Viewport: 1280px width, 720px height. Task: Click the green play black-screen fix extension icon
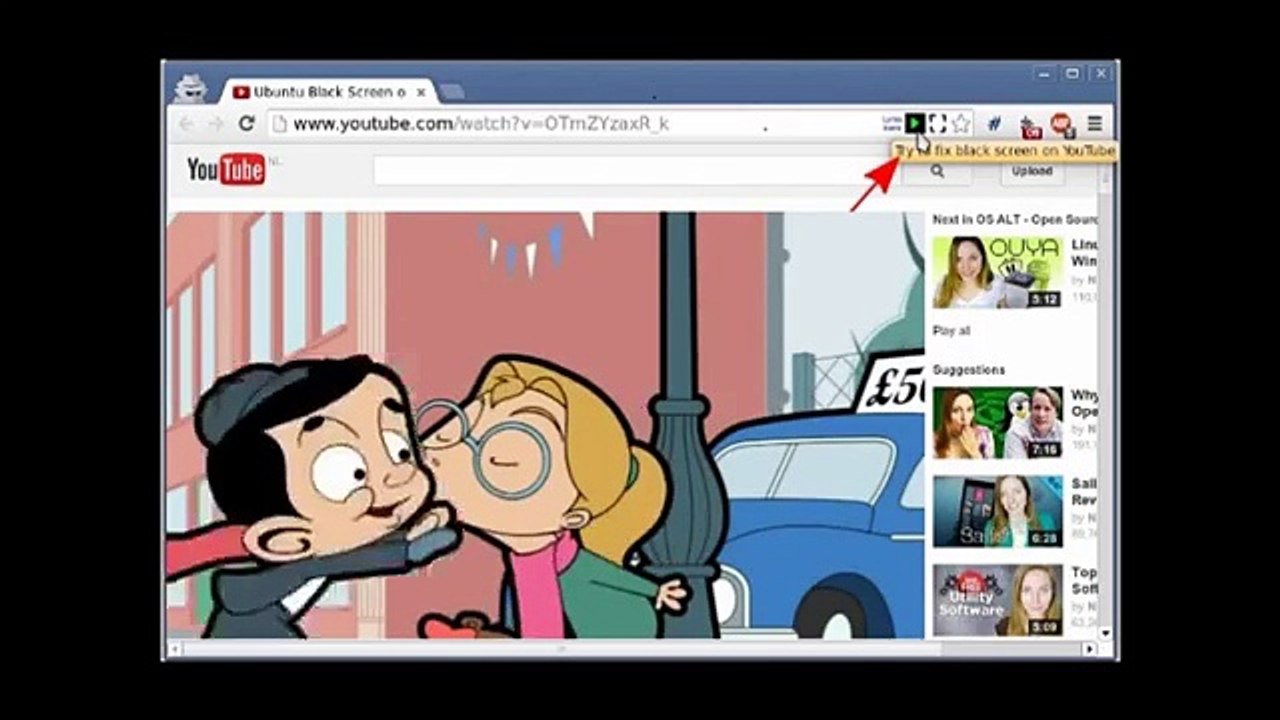[915, 123]
